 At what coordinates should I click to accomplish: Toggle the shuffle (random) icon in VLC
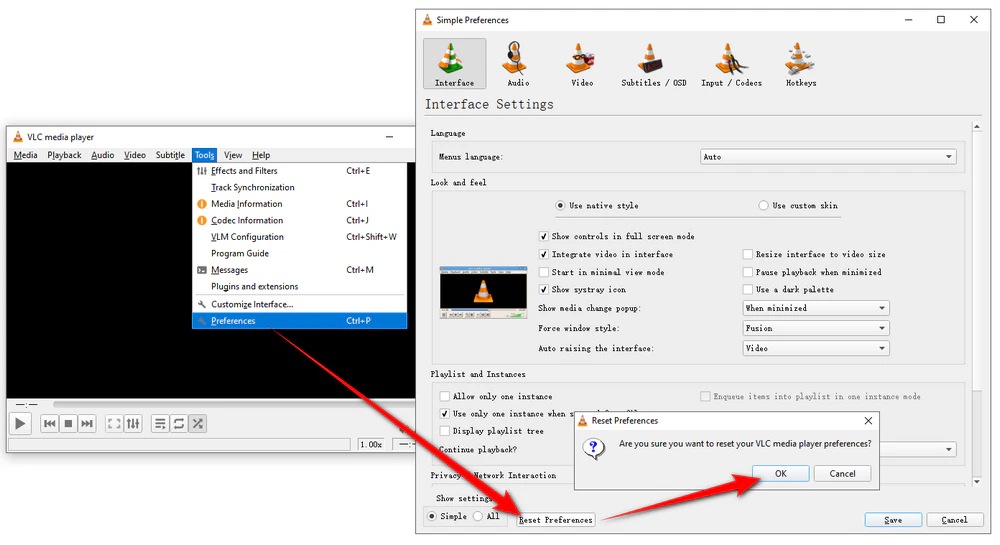(198, 423)
